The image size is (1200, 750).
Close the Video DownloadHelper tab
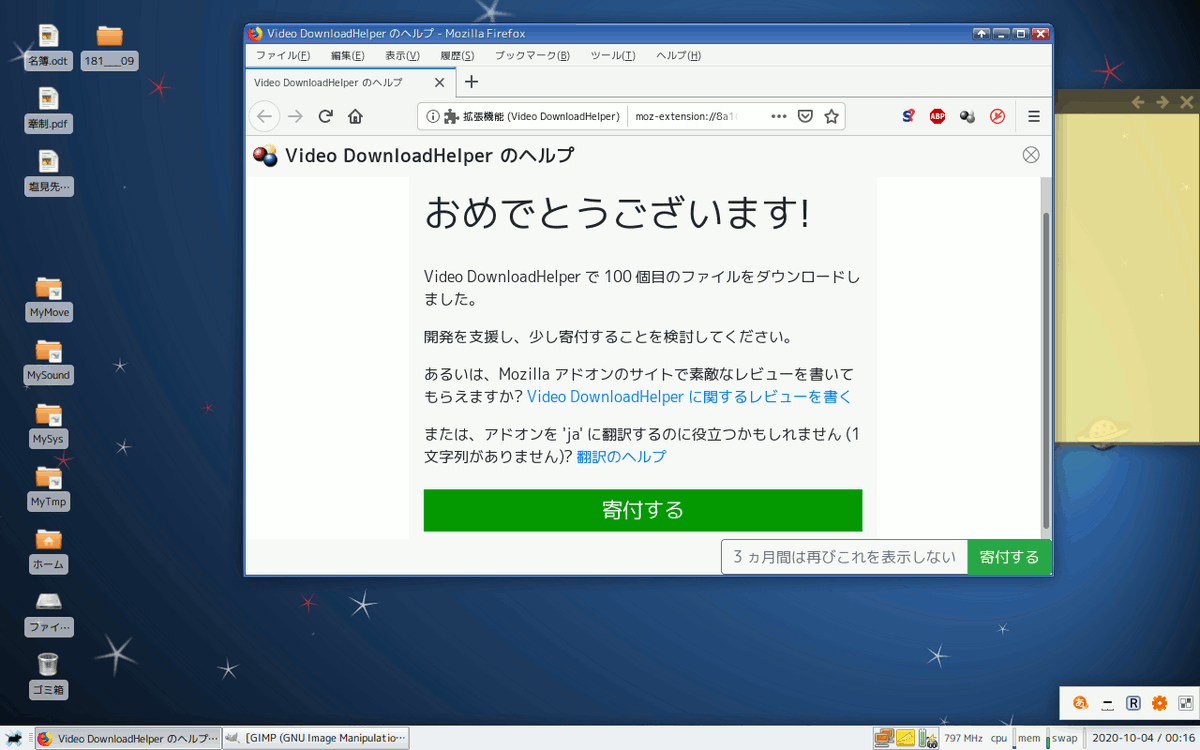(x=439, y=82)
